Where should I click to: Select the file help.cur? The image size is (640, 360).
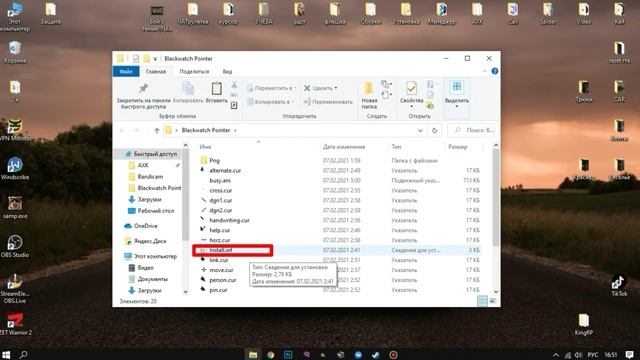point(220,230)
